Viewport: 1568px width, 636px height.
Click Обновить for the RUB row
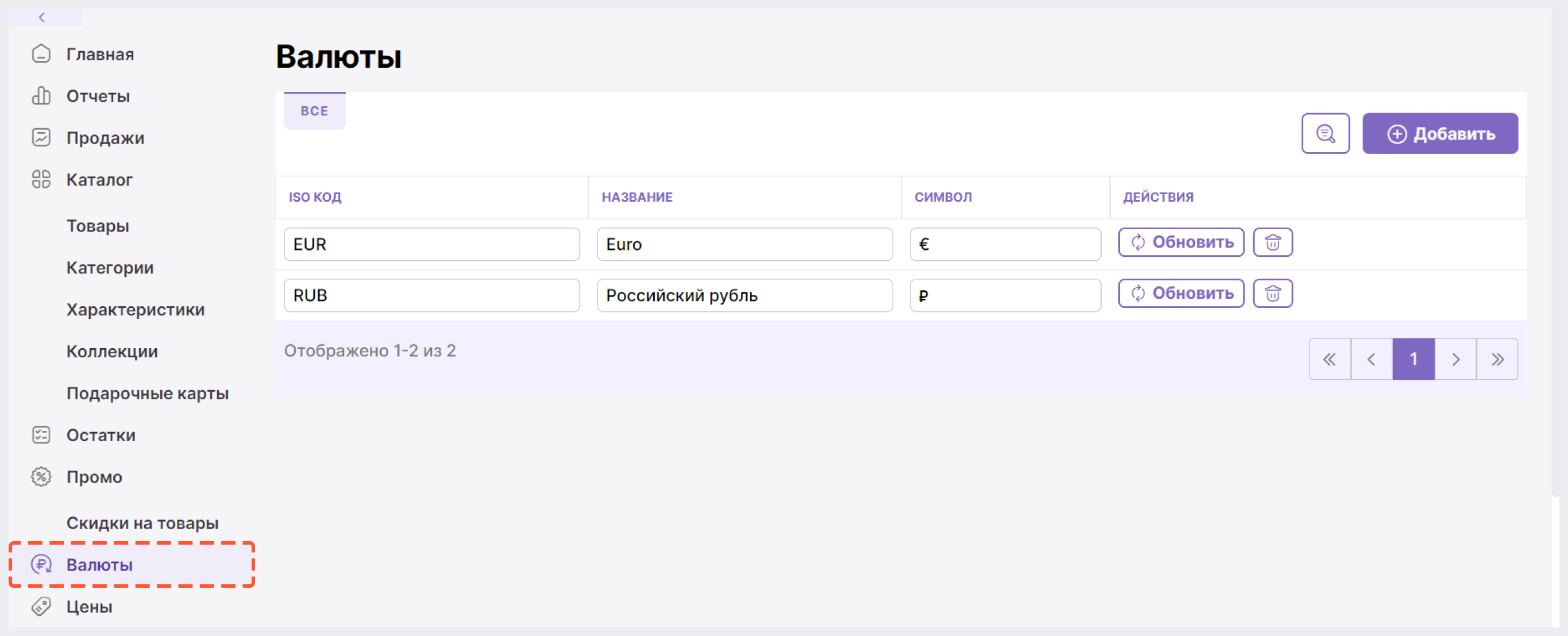tap(1181, 294)
